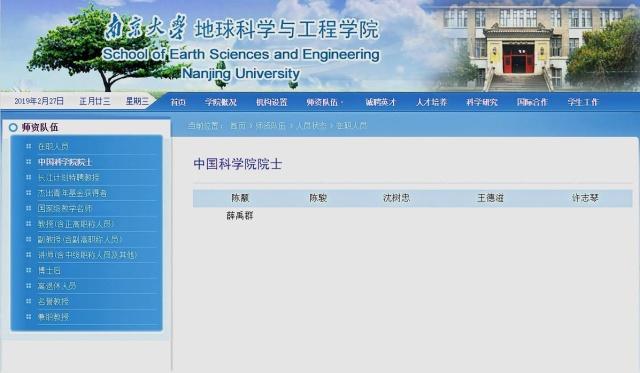Click the lunar date 正月廿三
Image resolution: width=640 pixels, height=373 pixels.
coord(95,101)
